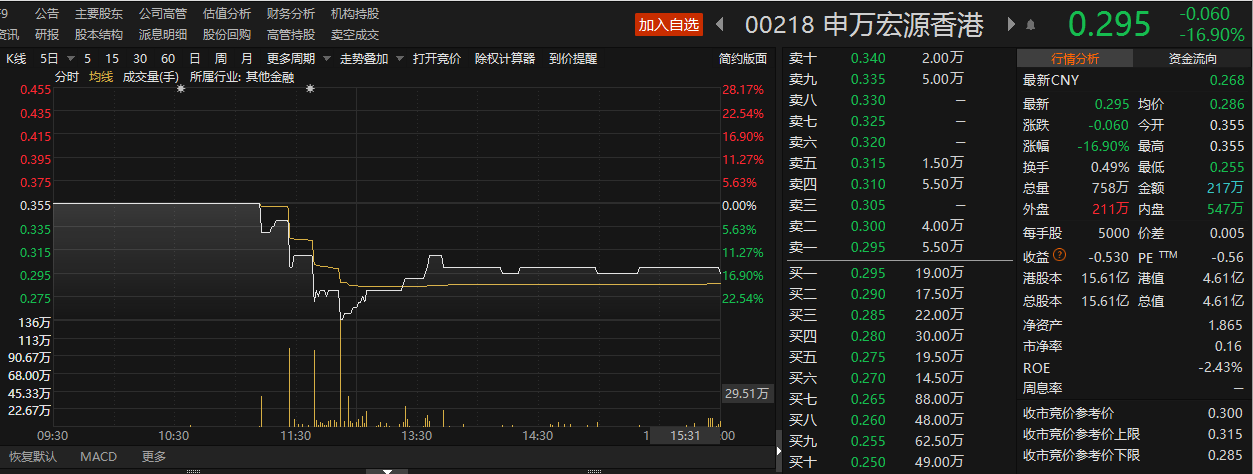Select the 周 weekly period
The image size is (1253, 474).
point(220,59)
